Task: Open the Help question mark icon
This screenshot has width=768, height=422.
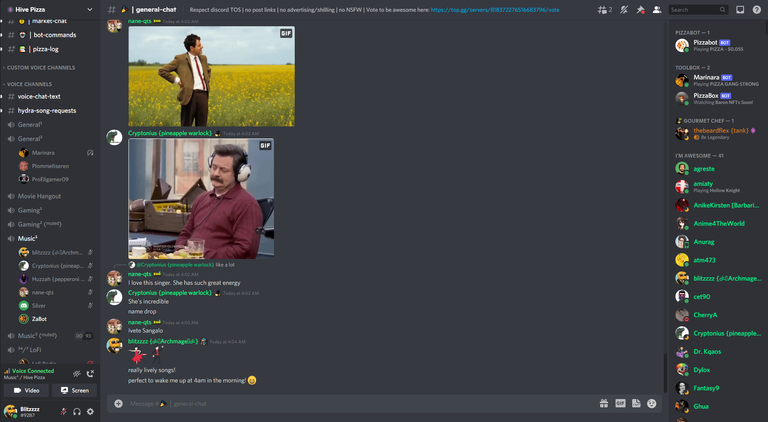Action: point(756,10)
